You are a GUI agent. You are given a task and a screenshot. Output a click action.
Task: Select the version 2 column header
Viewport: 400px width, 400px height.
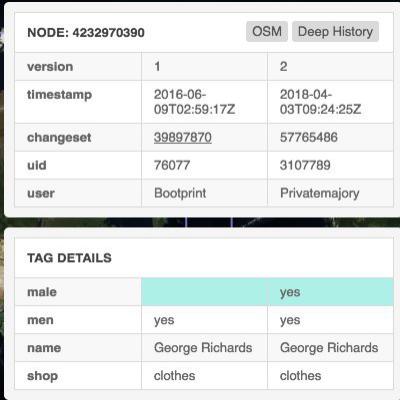330,67
